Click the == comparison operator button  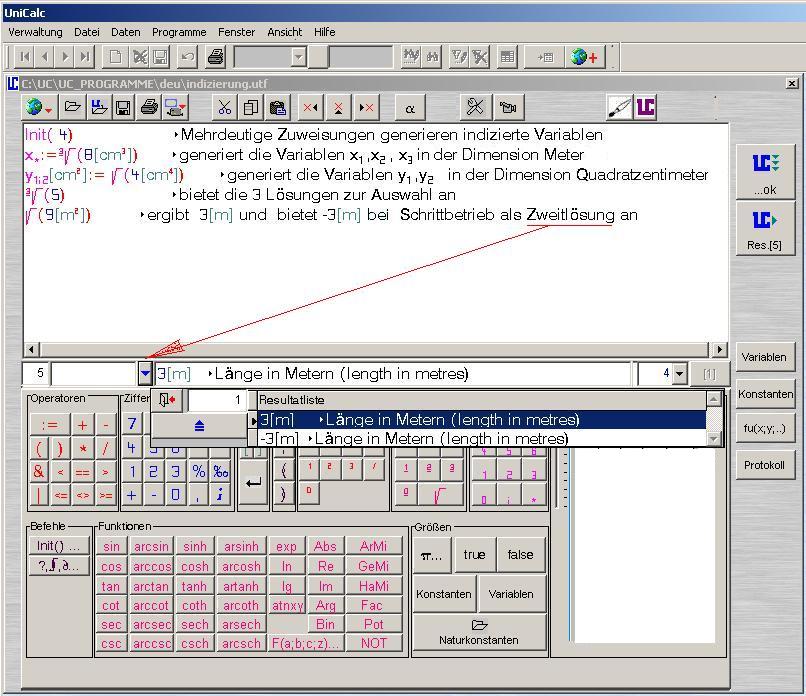pos(82,472)
